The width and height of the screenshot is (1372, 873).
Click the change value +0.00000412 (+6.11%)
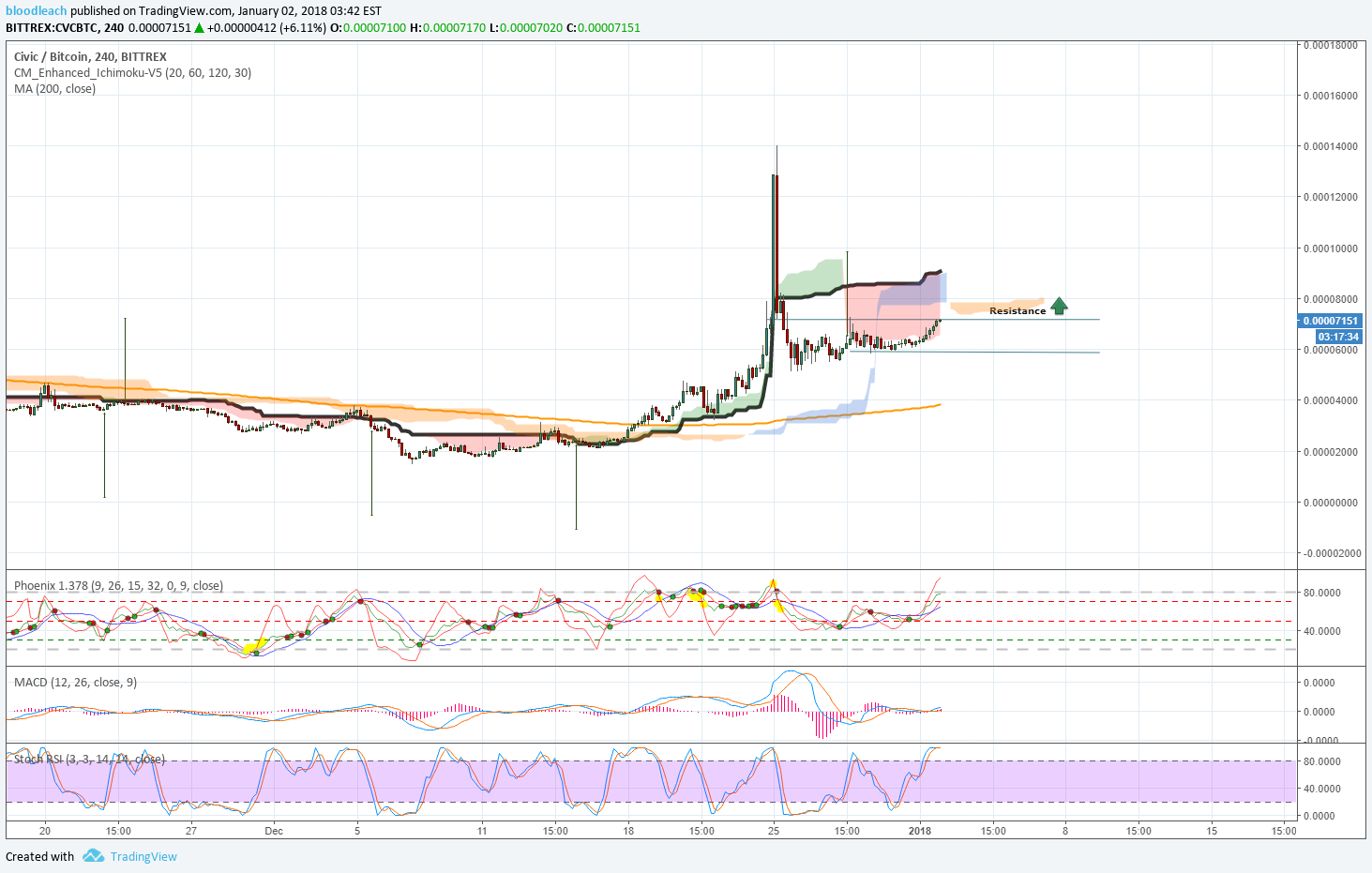click(267, 27)
